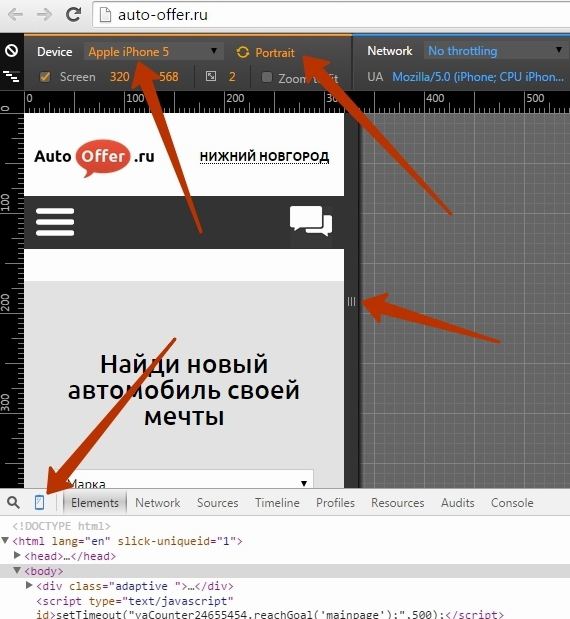570x619 pixels.
Task: Open the hamburger menu on the page
Action: click(x=55, y=222)
